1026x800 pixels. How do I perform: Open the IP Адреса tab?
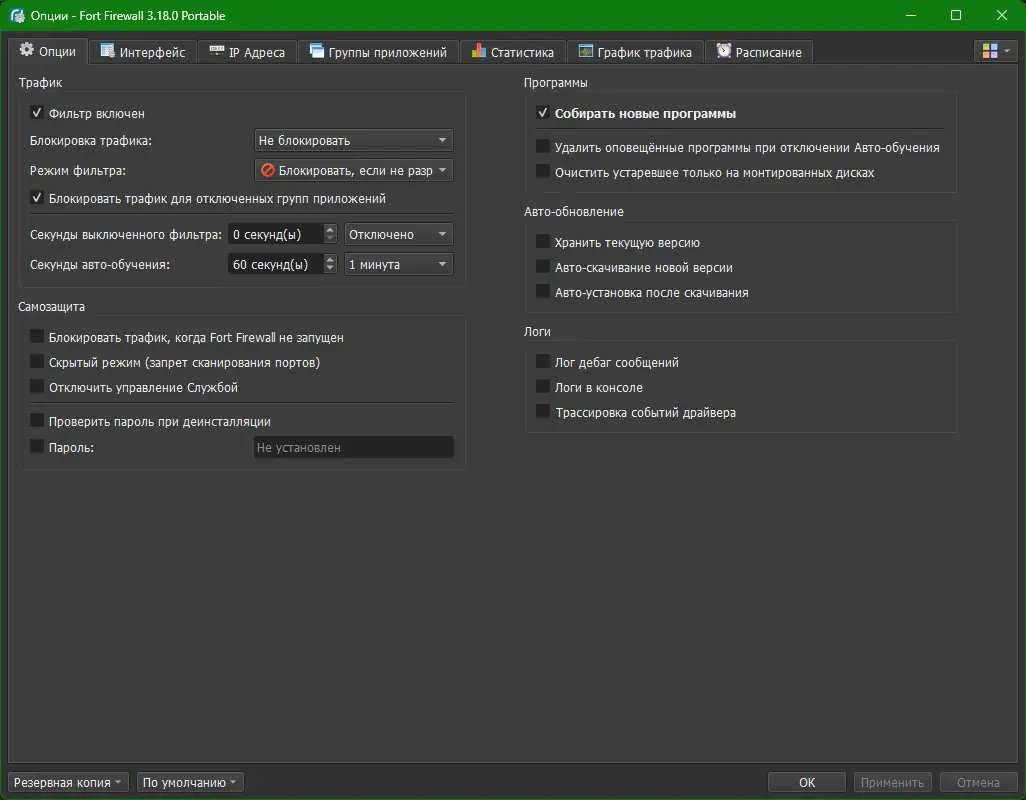click(247, 52)
